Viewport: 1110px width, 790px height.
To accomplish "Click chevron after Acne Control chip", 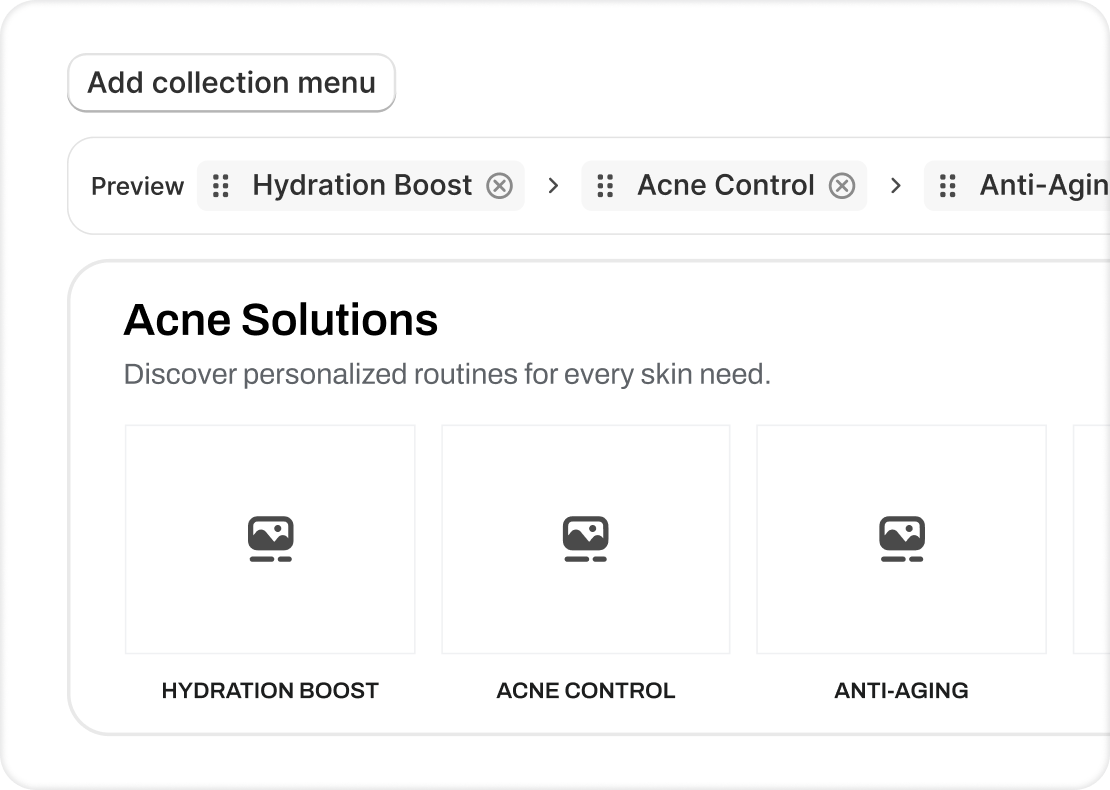I will click(896, 186).
